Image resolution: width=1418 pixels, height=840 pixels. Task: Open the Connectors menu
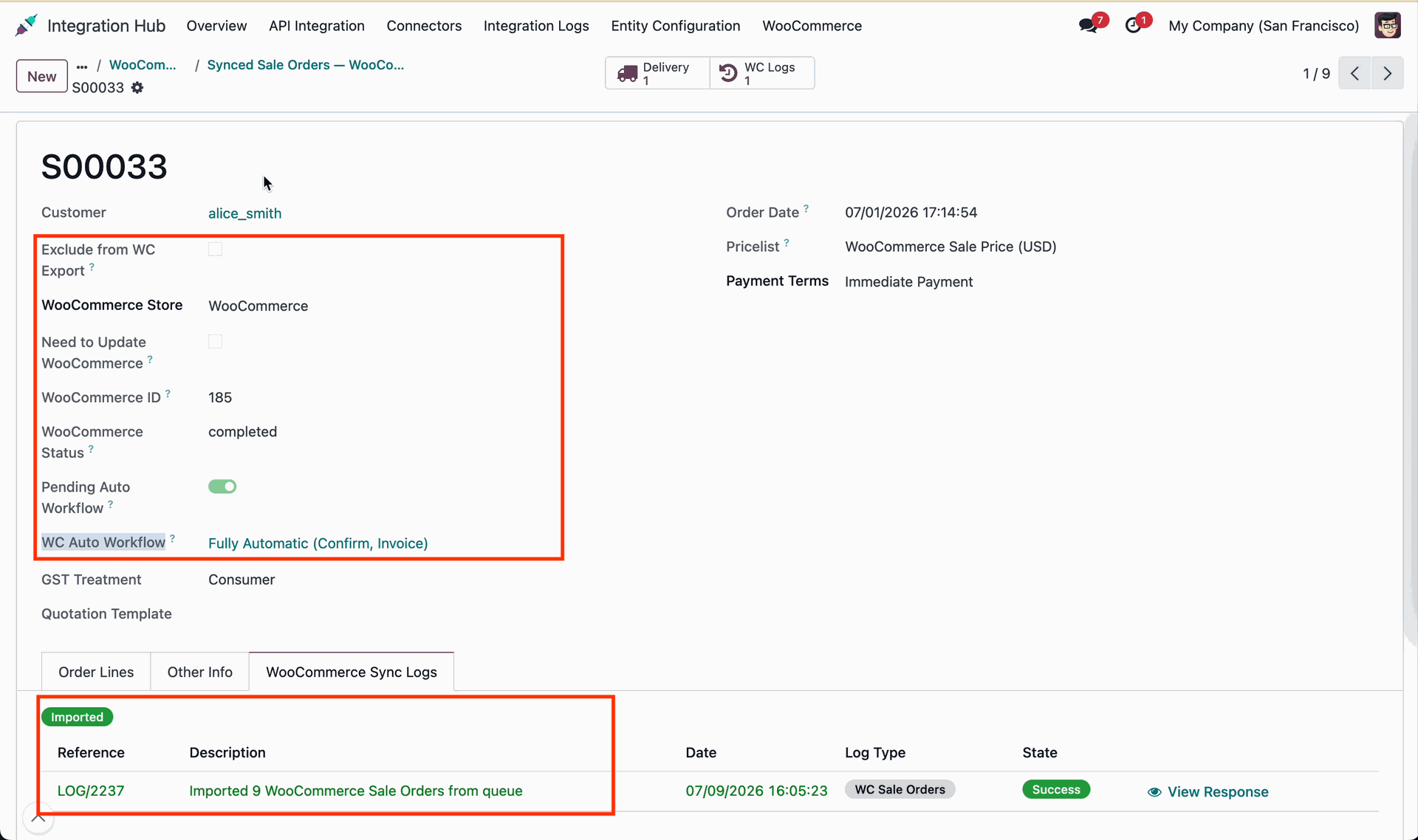click(424, 26)
